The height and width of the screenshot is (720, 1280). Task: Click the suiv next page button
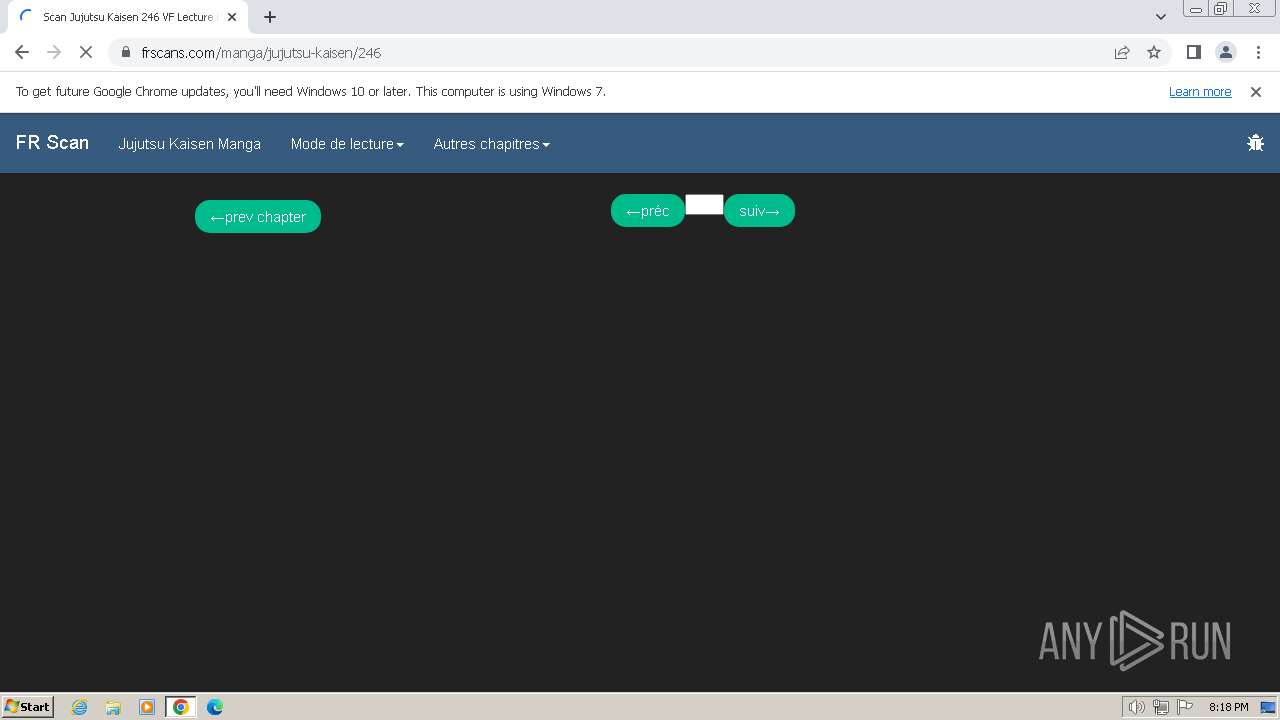(759, 210)
